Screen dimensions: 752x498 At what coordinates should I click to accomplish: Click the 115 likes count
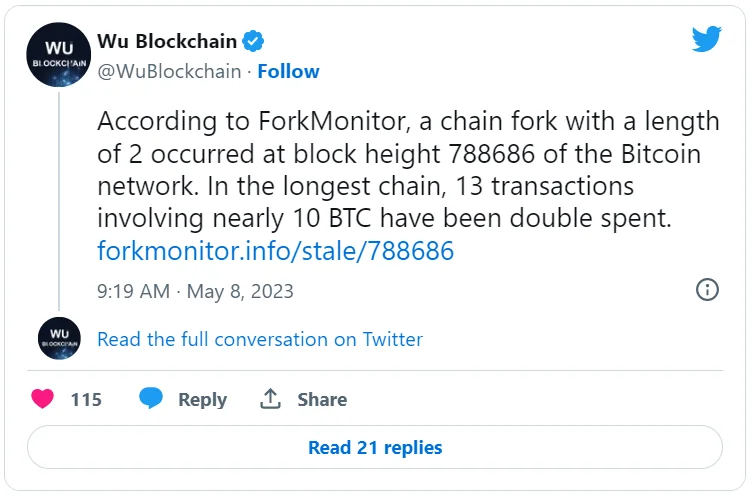86,399
